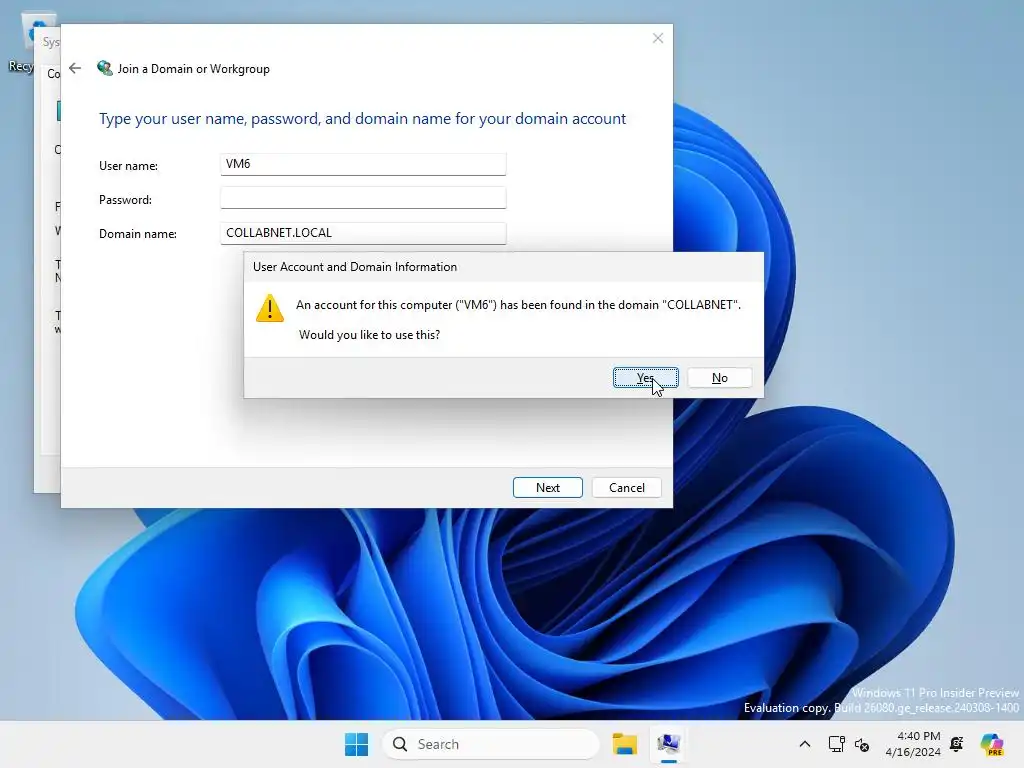
Task: Click Next in the domain wizard
Action: click(x=547, y=487)
